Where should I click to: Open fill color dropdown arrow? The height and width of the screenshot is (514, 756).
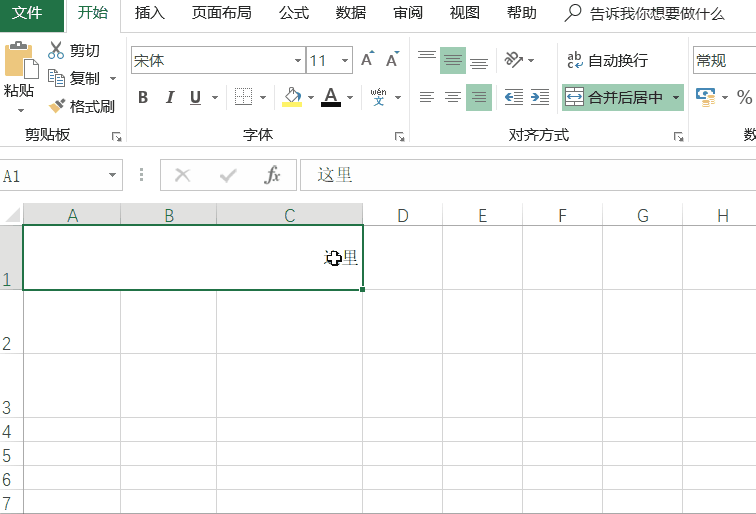311,97
